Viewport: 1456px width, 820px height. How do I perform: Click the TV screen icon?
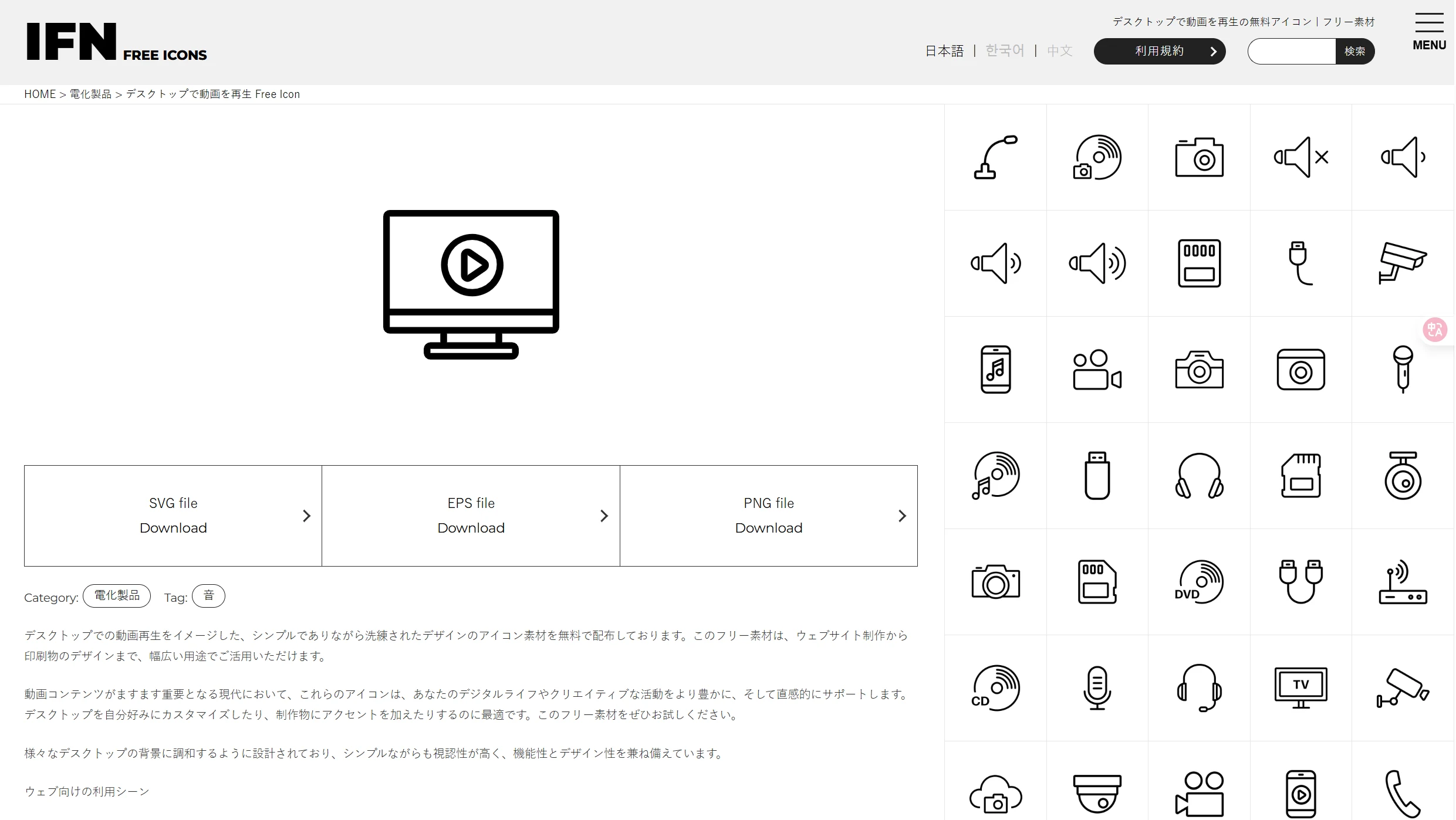point(1301,687)
